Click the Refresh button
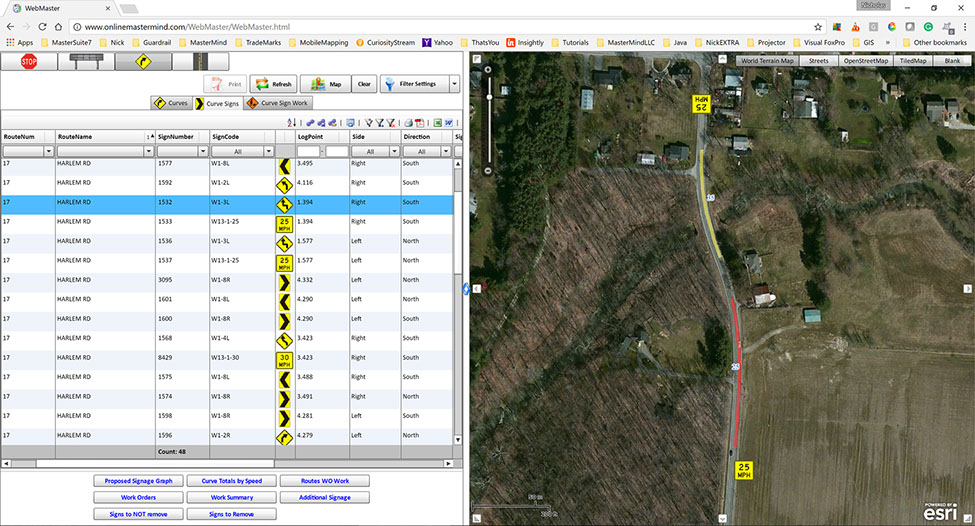Viewport: 975px width, 526px height. coord(272,84)
